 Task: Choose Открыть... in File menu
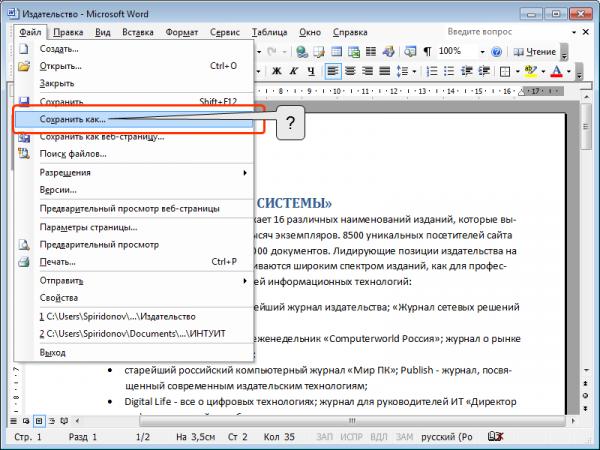134,66
